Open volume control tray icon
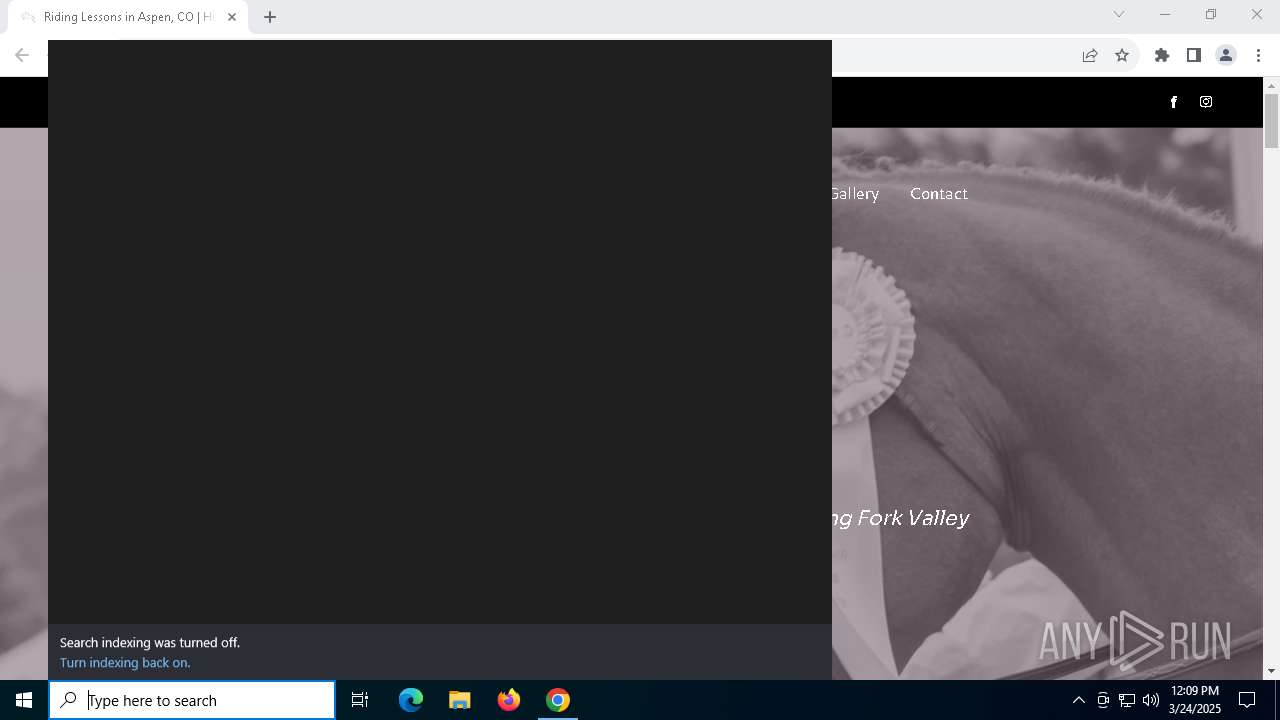Viewport: 1280px width, 720px height. [1151, 700]
